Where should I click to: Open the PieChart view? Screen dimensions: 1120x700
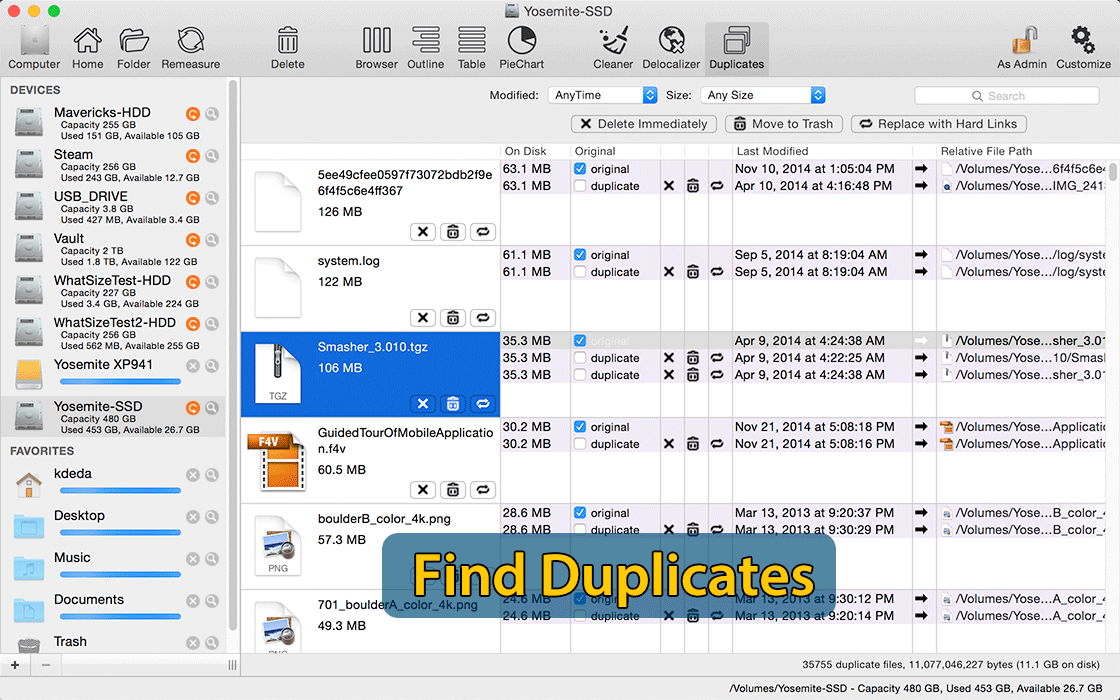click(521, 45)
